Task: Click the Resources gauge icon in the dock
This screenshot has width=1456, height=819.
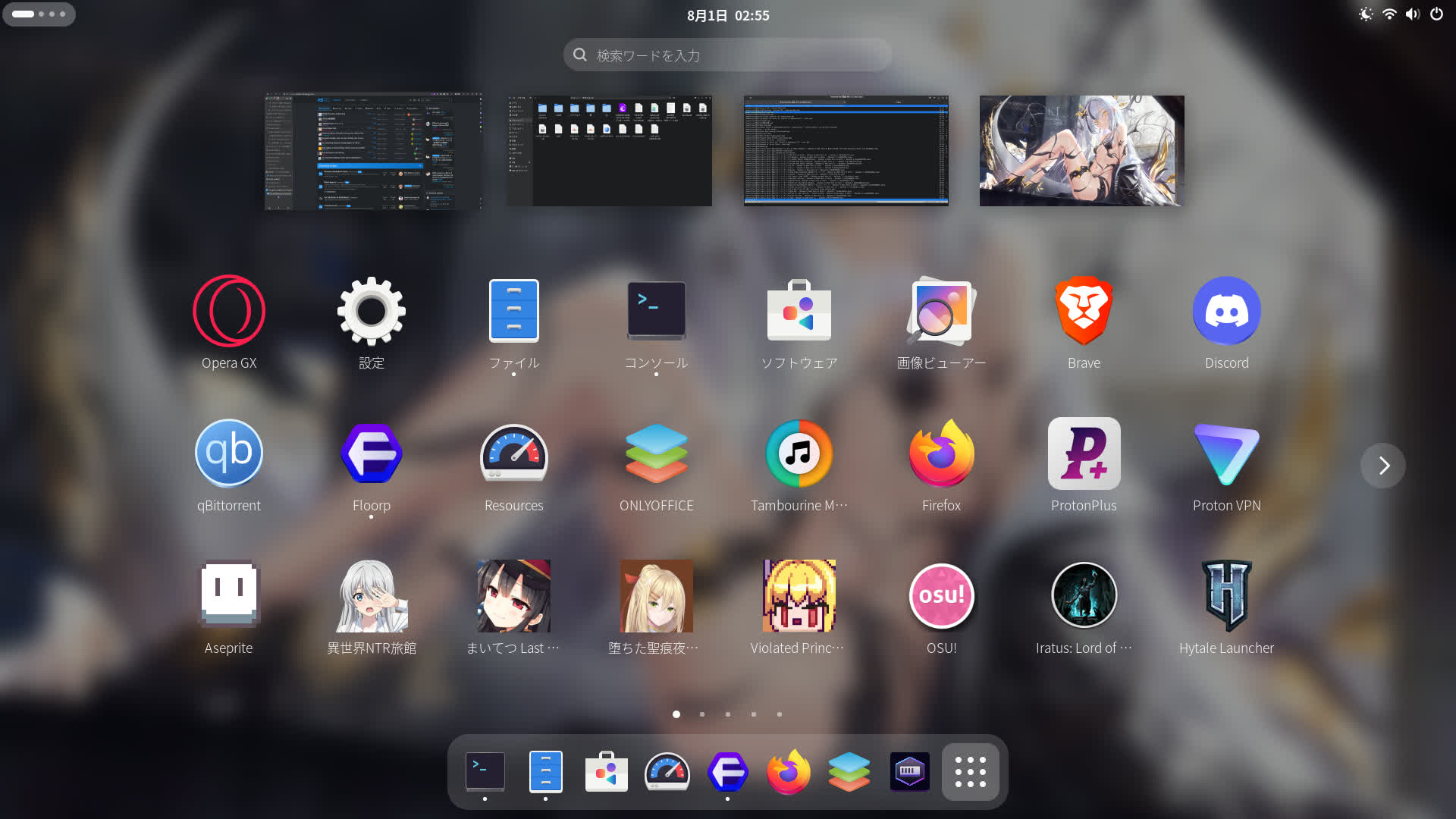Action: pos(667,772)
